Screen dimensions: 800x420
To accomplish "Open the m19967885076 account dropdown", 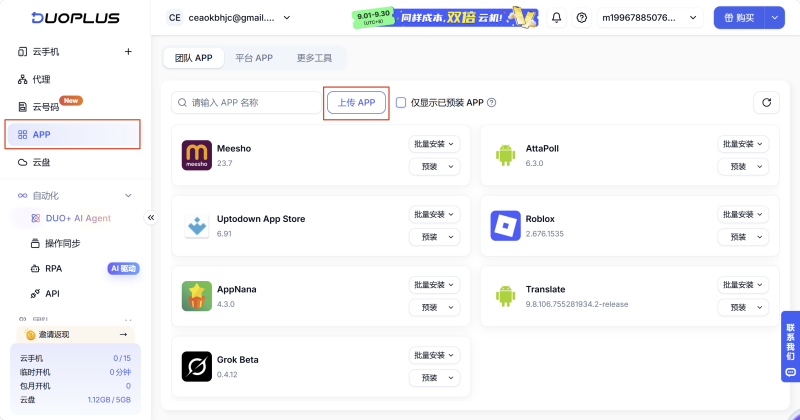I will 649,18.
